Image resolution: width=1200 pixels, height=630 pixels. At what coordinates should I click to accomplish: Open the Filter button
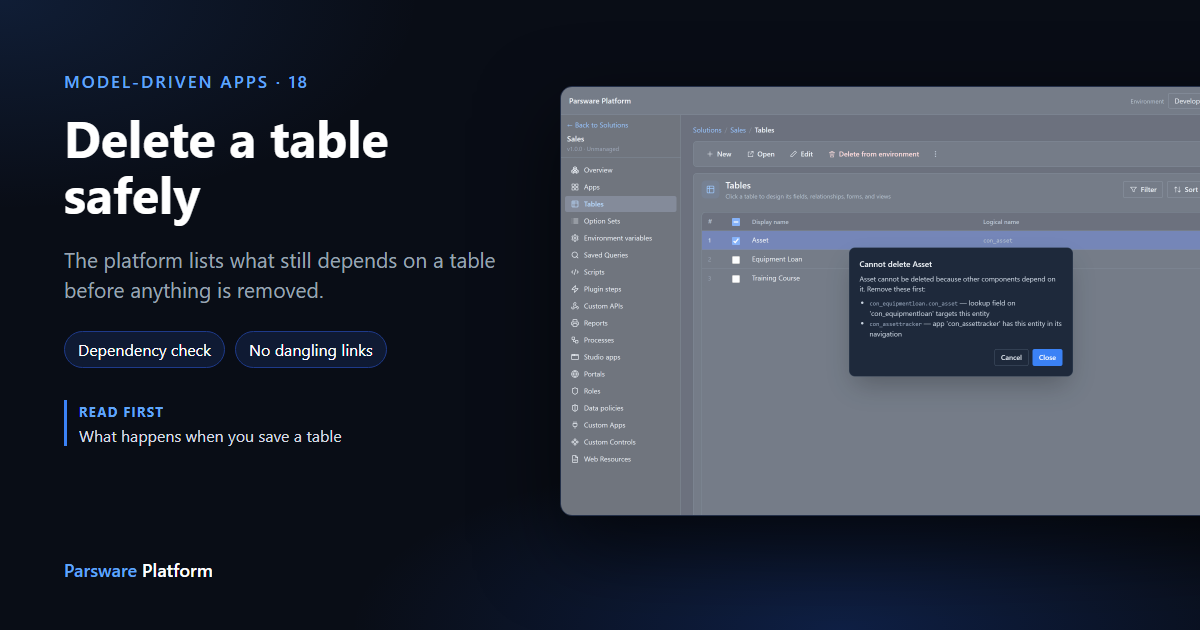[x=1143, y=189]
